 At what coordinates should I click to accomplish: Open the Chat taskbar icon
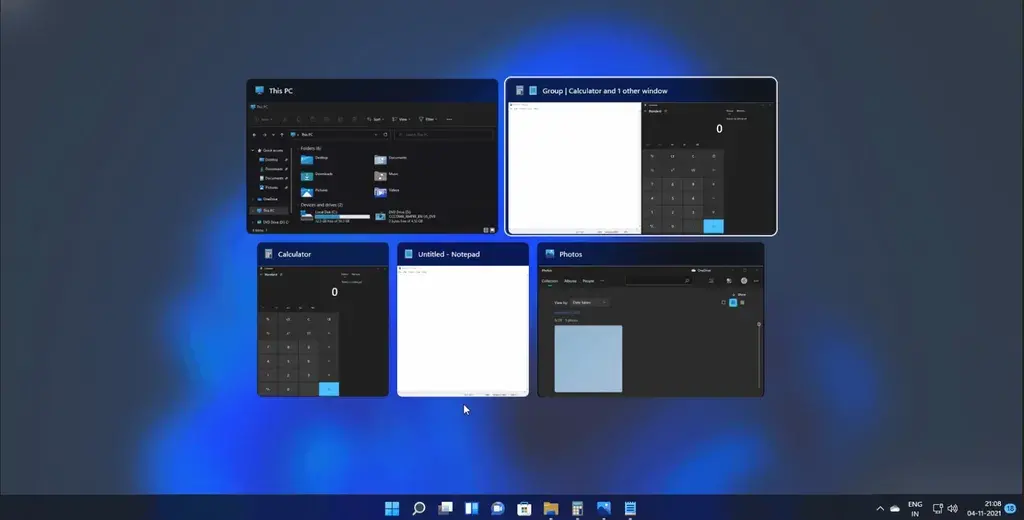pos(498,508)
